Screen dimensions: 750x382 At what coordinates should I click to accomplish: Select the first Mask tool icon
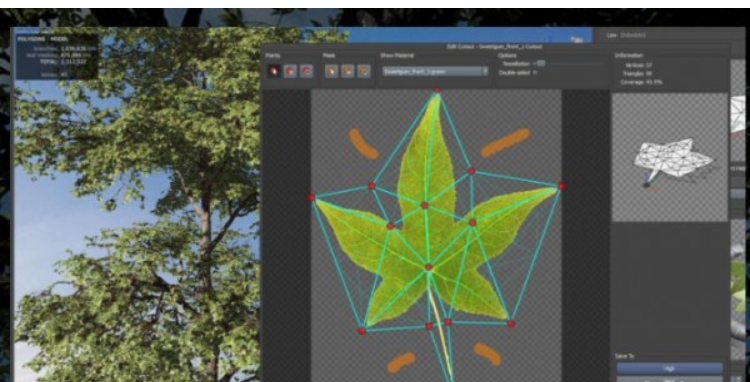pyautogui.click(x=331, y=71)
